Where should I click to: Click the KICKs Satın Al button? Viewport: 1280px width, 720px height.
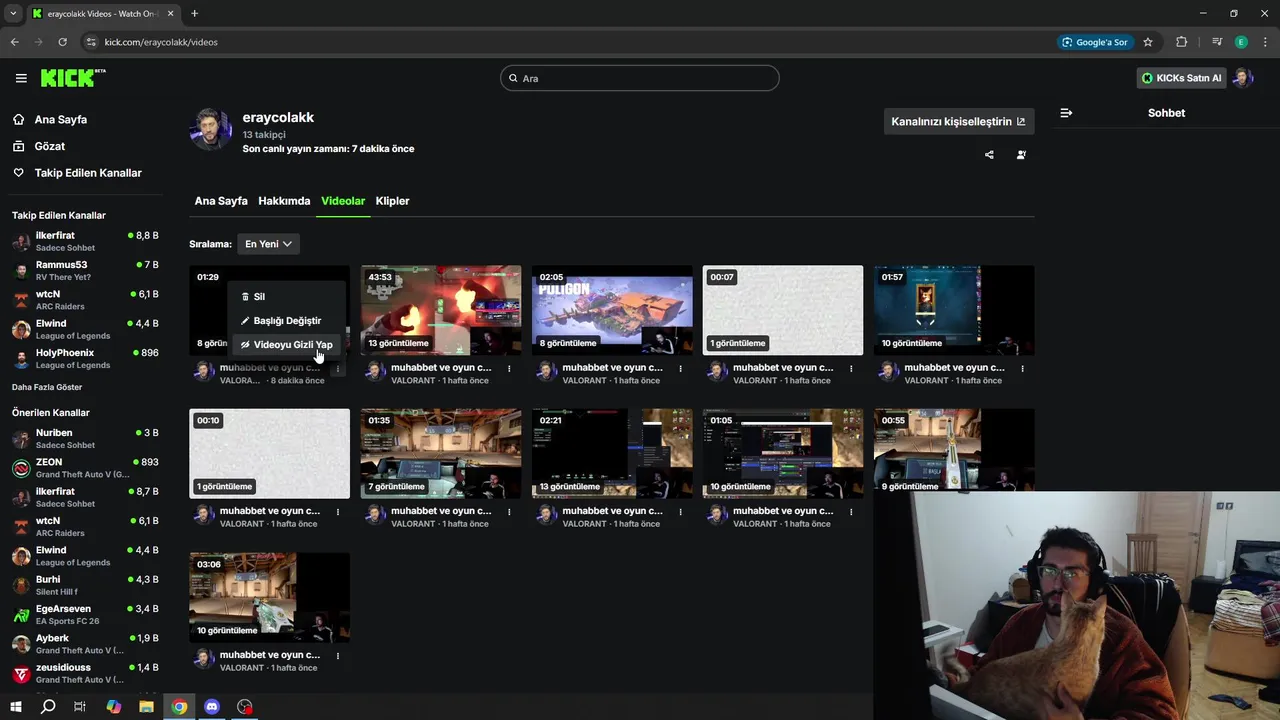[1181, 78]
